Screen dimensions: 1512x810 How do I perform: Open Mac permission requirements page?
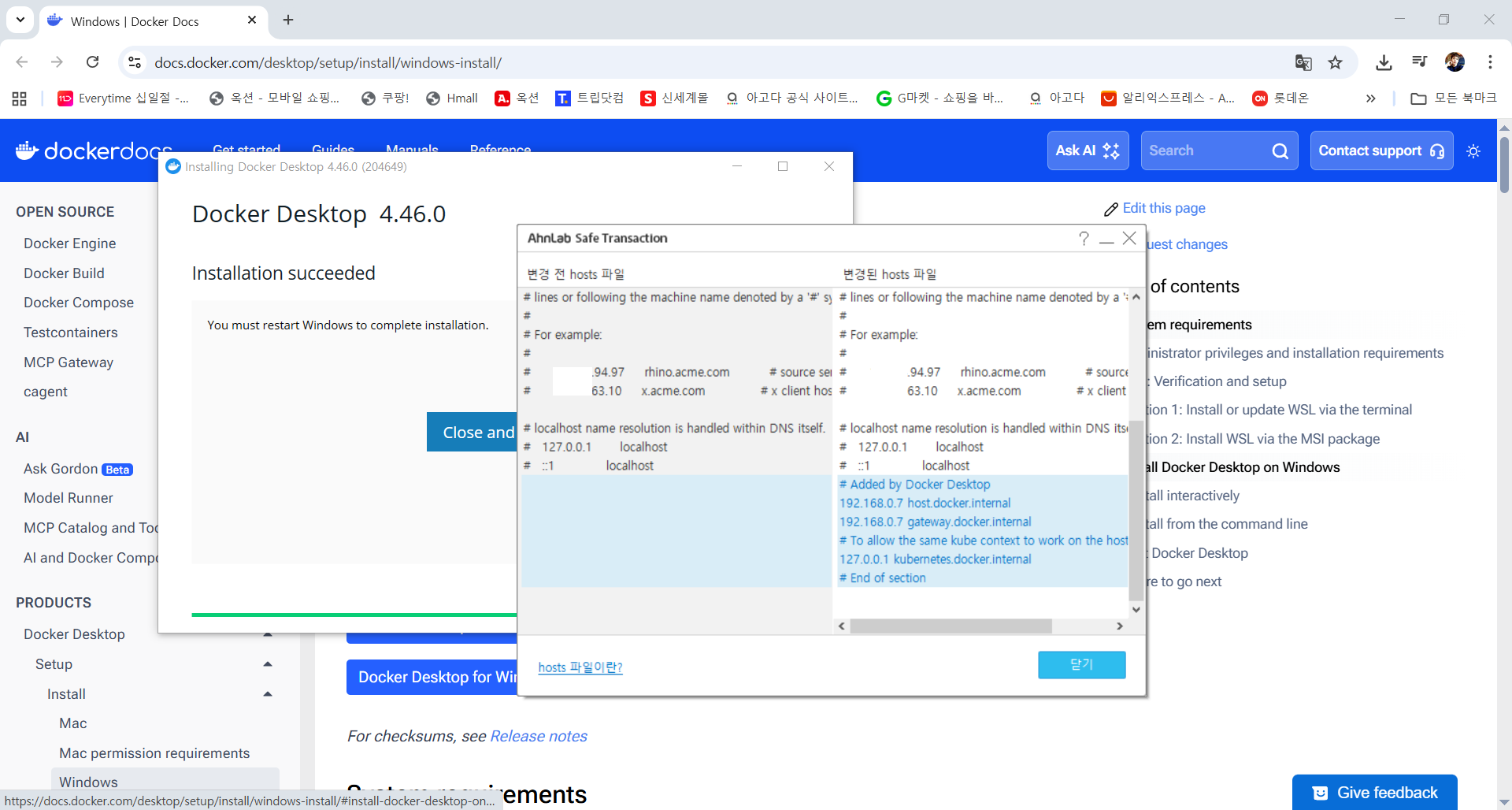pos(154,753)
